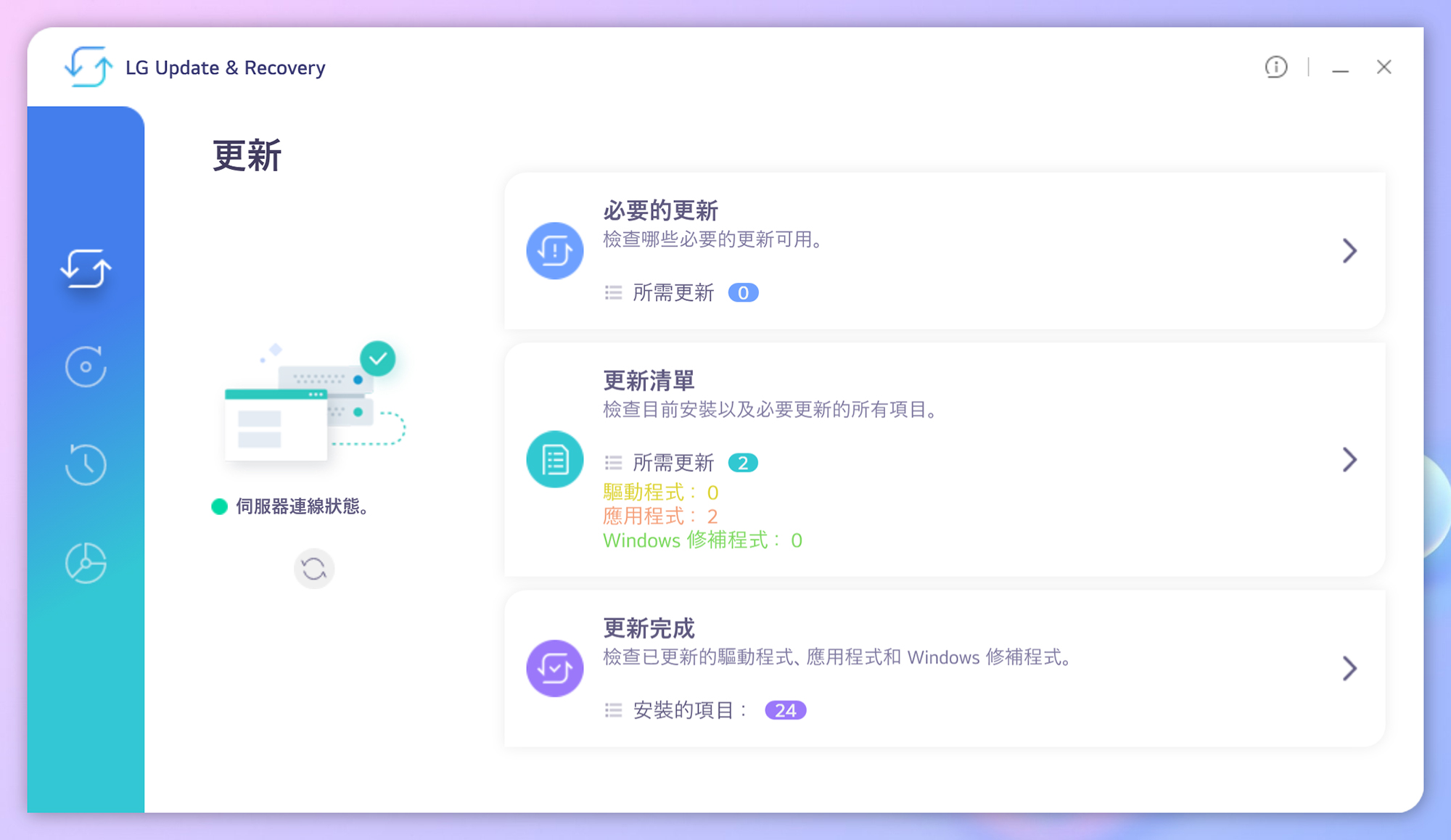This screenshot has height=840, width=1451.
Task: Click the list icon in the 必要的更新 card
Action: click(x=613, y=292)
